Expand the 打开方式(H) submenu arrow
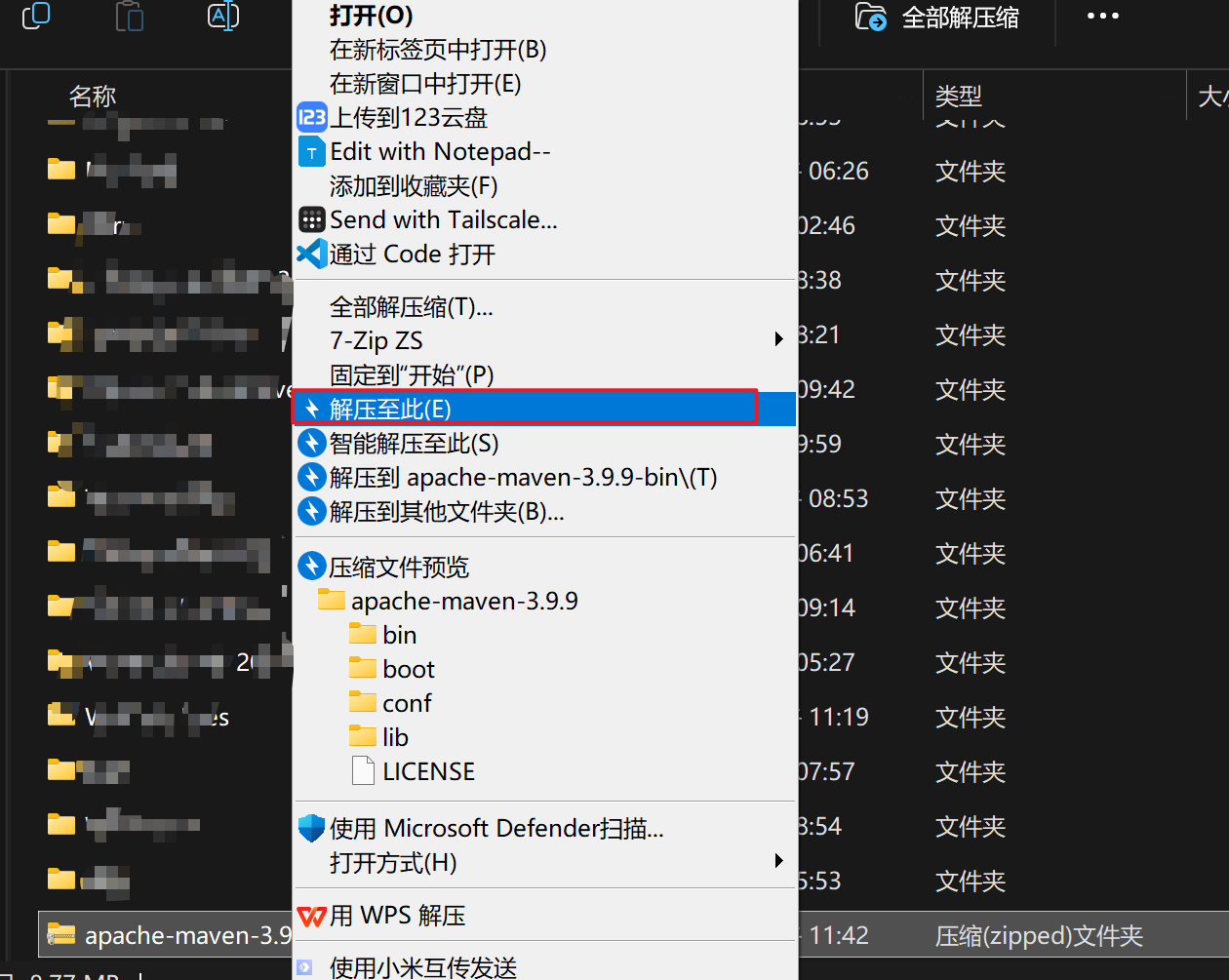Image resolution: width=1229 pixels, height=980 pixels. pyautogui.click(x=778, y=861)
